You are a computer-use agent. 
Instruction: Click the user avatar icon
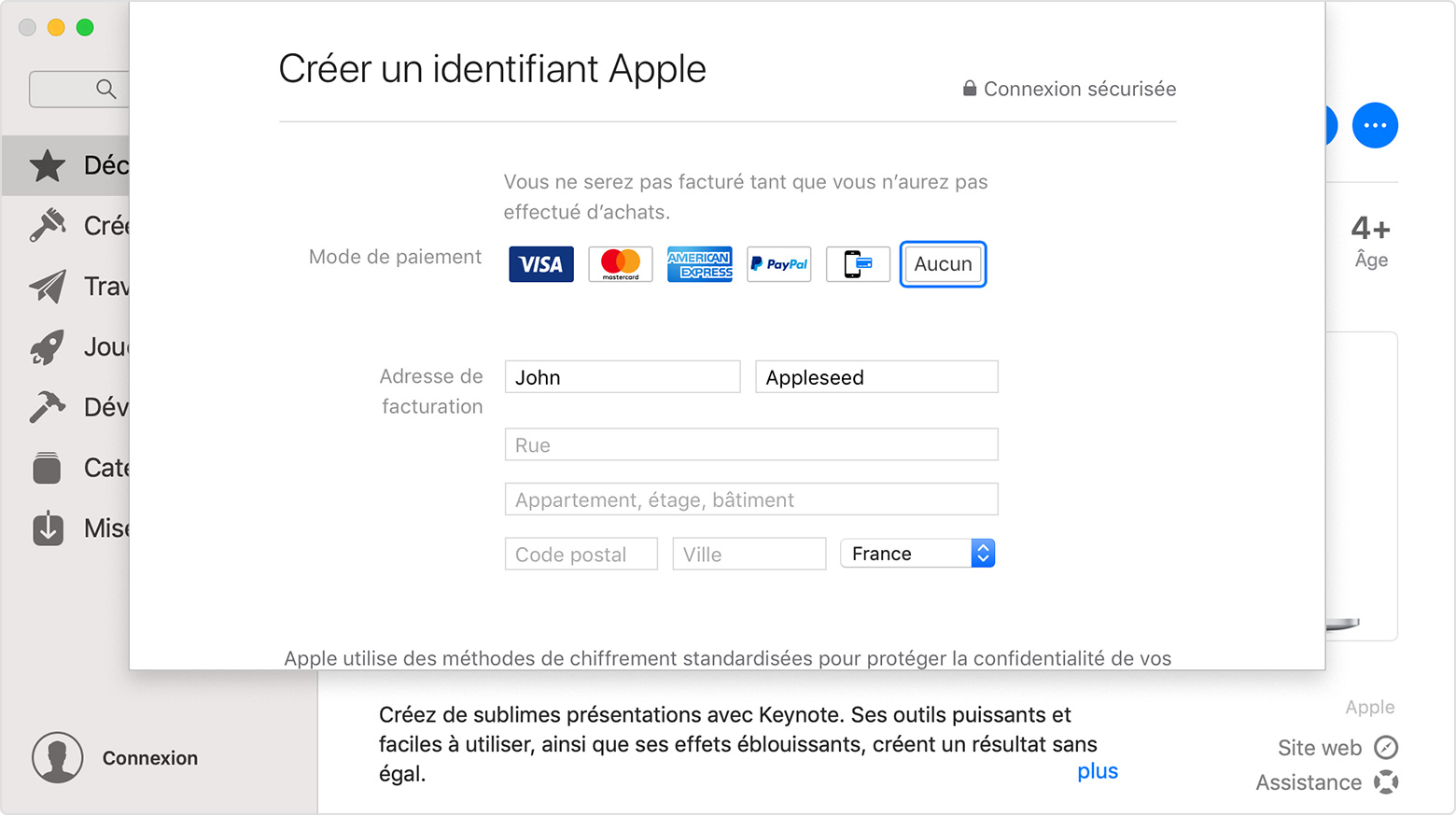click(x=58, y=757)
